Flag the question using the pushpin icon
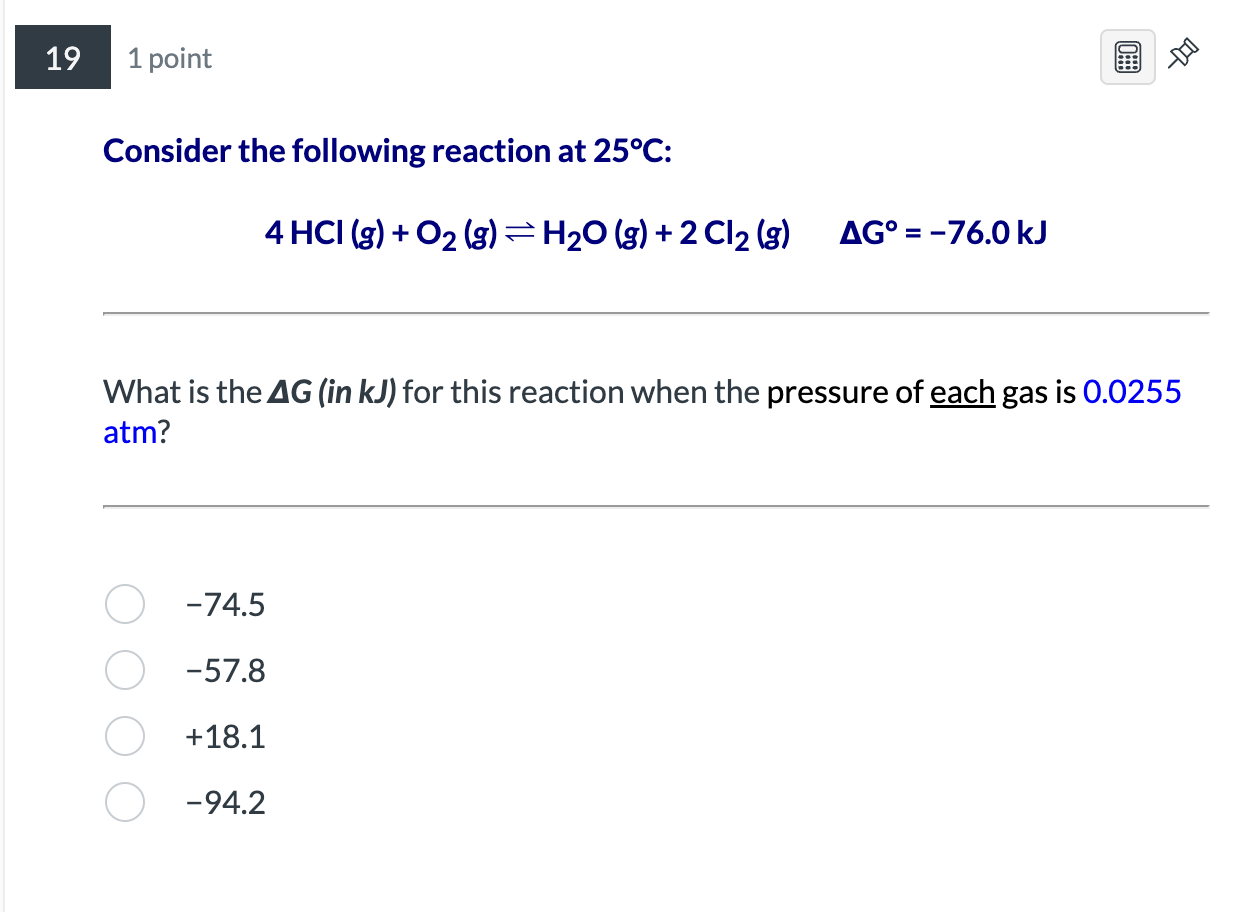This screenshot has width=1254, height=912. (x=1182, y=54)
